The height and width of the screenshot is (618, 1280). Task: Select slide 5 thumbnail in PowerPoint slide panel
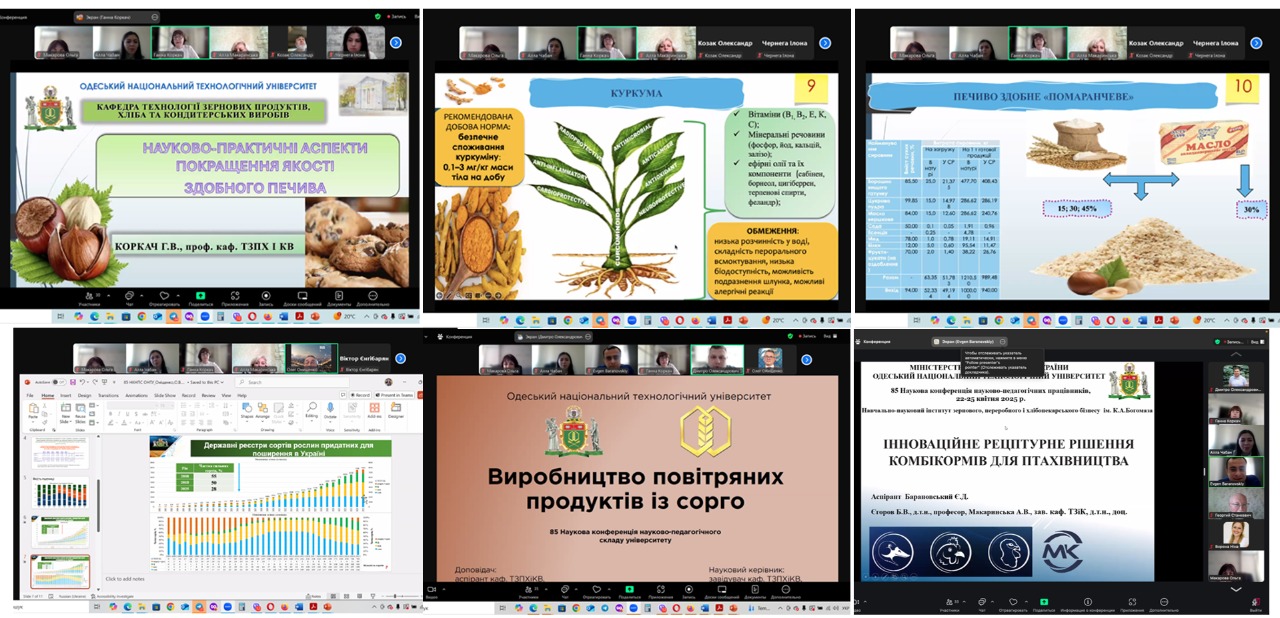60,493
